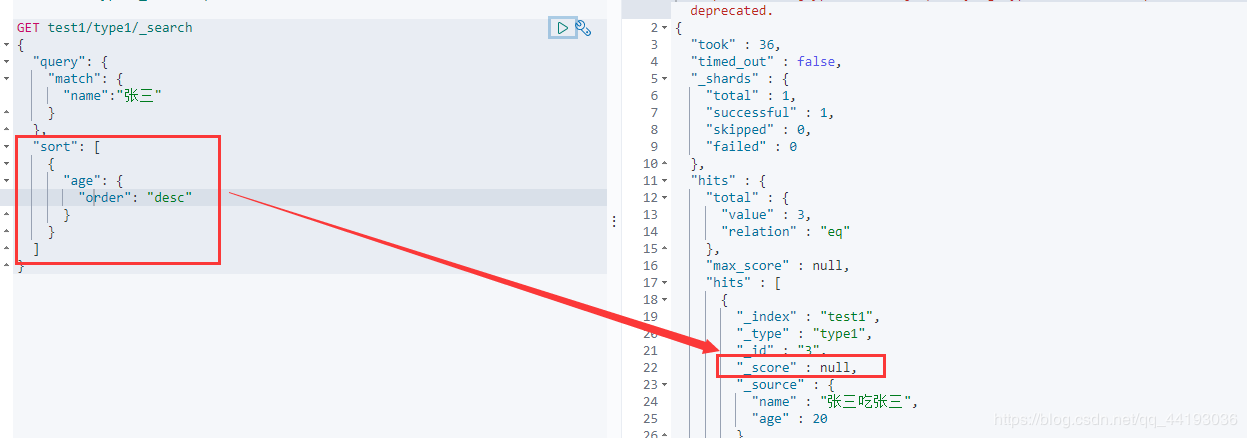The height and width of the screenshot is (438, 1247).
Task: Collapse the request body opening brace
Action: point(6,45)
